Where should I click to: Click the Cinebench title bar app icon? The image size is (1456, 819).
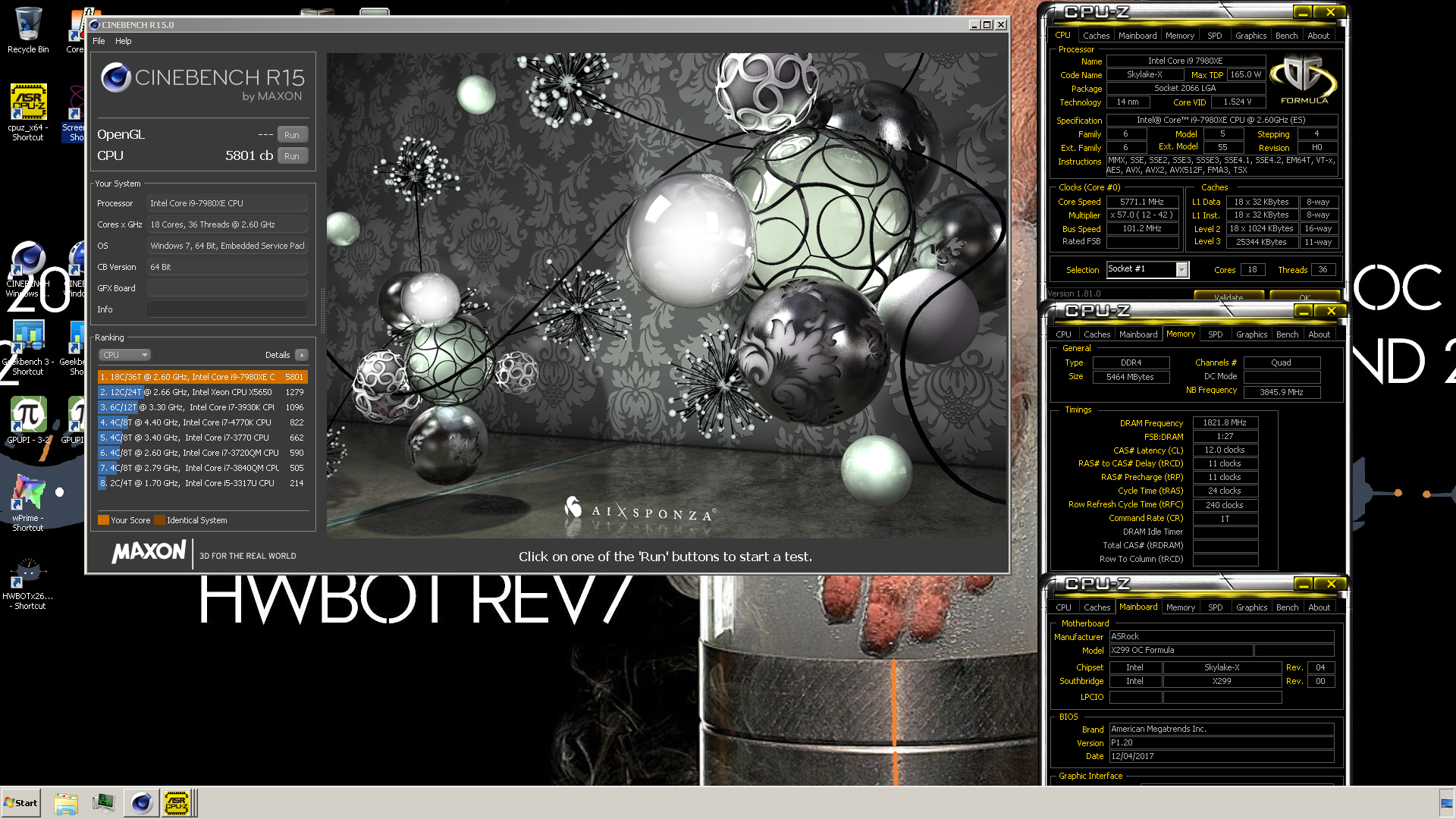pyautogui.click(x=95, y=25)
